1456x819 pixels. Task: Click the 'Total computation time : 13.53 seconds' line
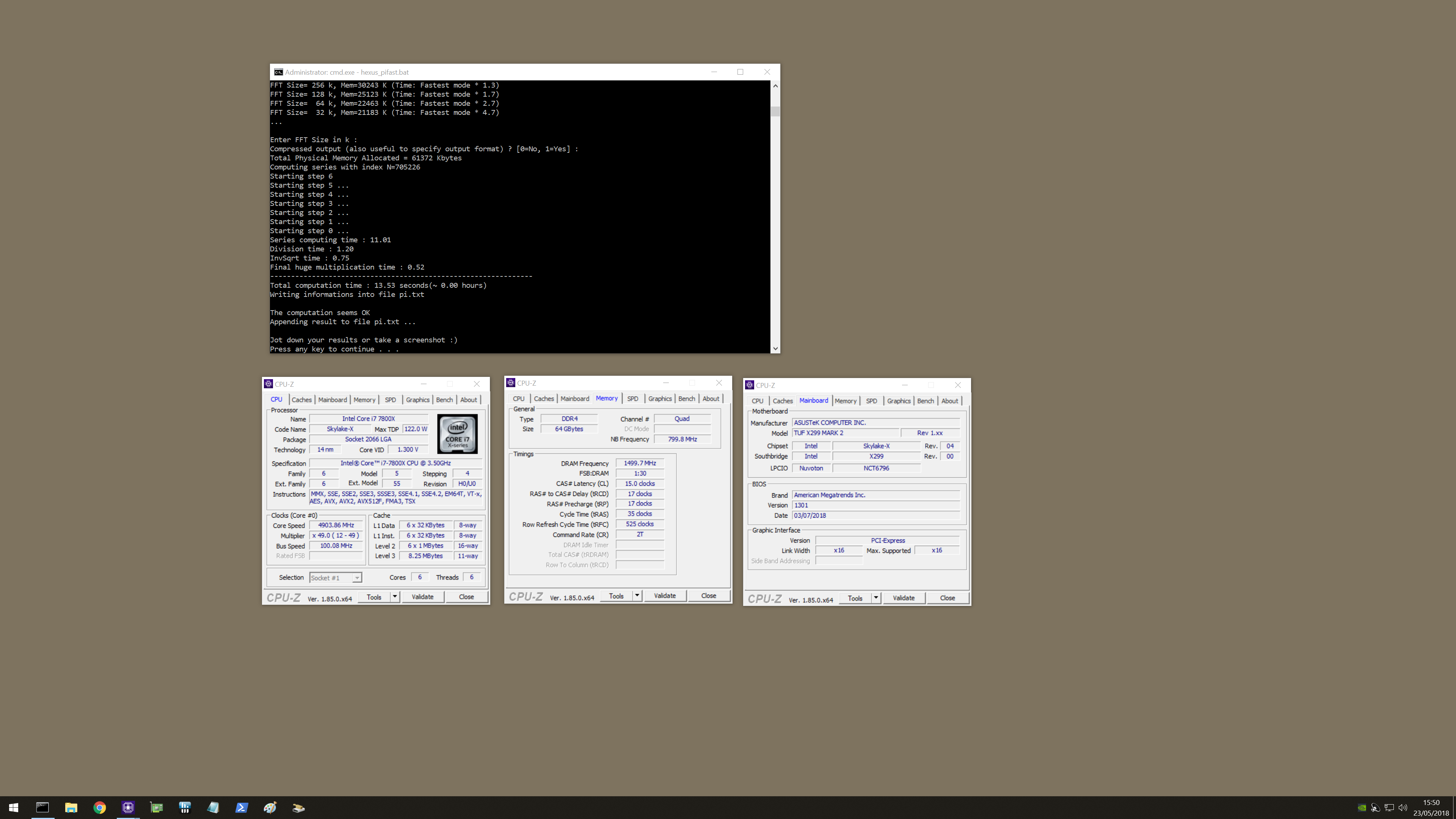tap(378, 286)
